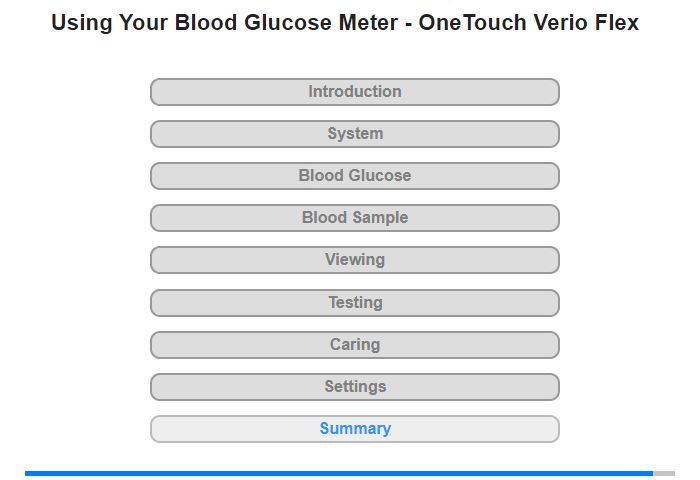The image size is (700, 480).
Task: Click the blue Summary link text
Action: click(x=355, y=429)
